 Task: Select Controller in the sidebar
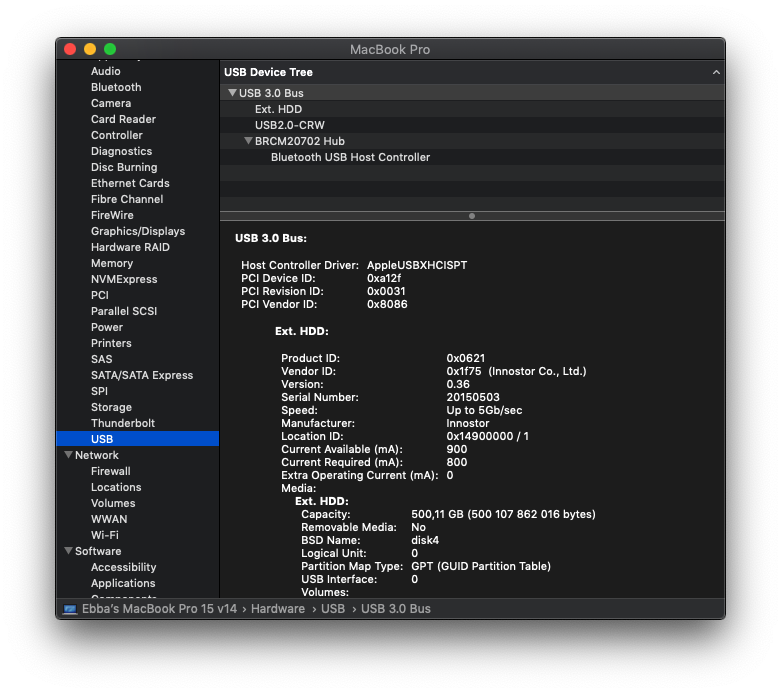point(117,135)
